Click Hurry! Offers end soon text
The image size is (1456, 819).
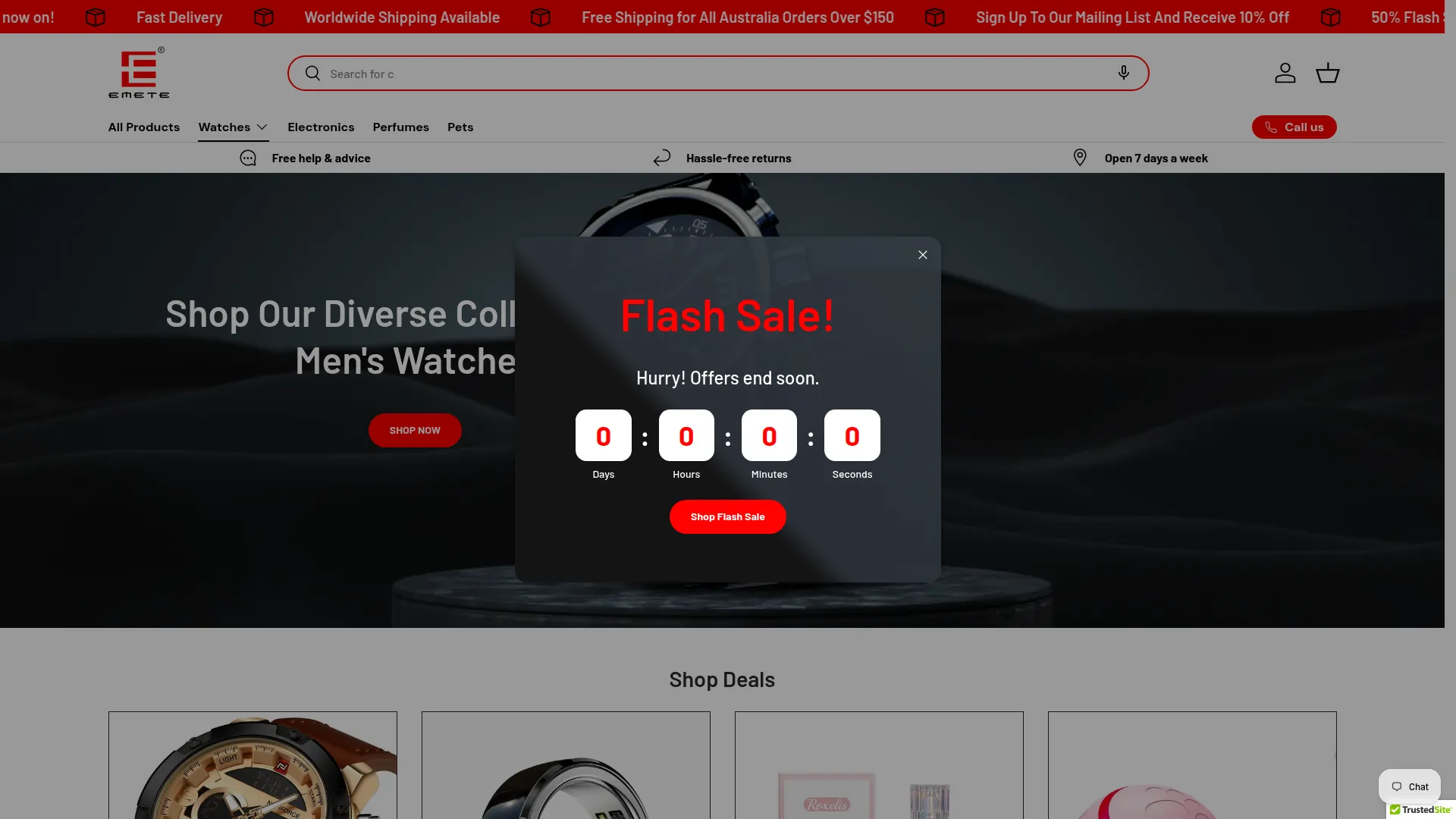(727, 378)
